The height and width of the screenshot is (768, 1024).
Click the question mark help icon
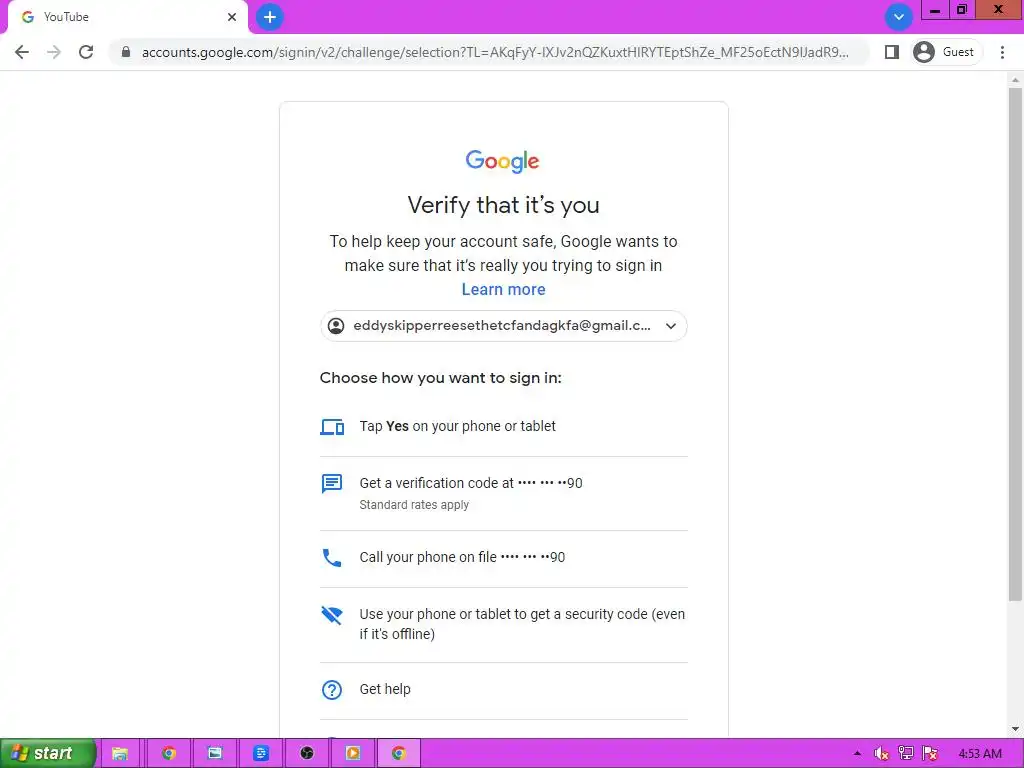[x=332, y=690]
